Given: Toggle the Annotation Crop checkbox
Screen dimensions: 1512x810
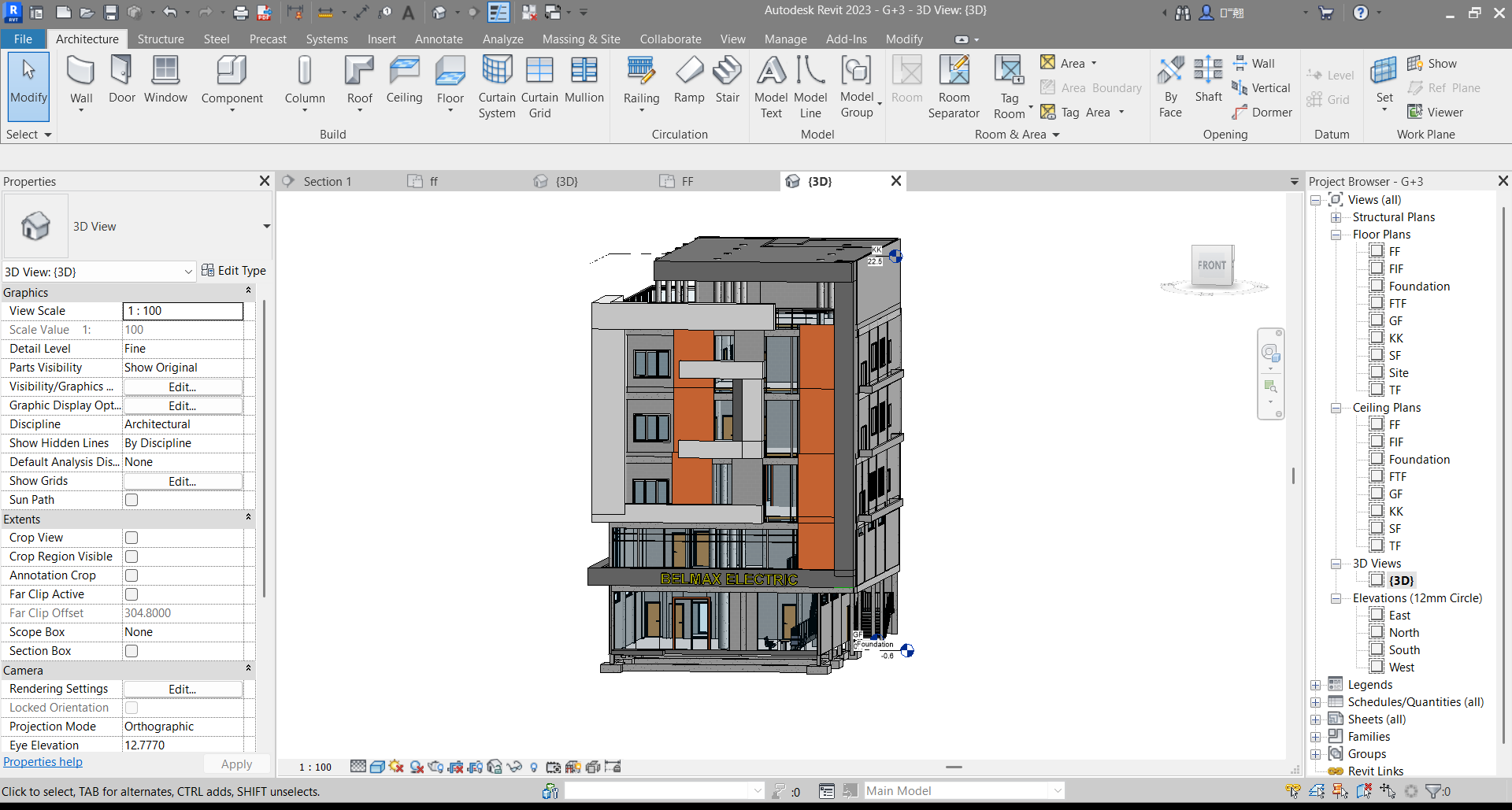Looking at the screenshot, I should coord(132,575).
